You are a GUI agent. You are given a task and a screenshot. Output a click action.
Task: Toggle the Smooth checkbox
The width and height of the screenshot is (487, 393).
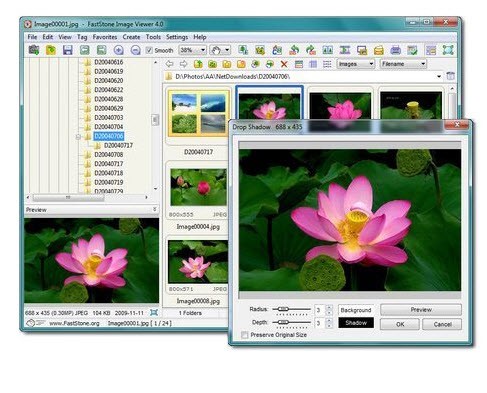(x=149, y=50)
